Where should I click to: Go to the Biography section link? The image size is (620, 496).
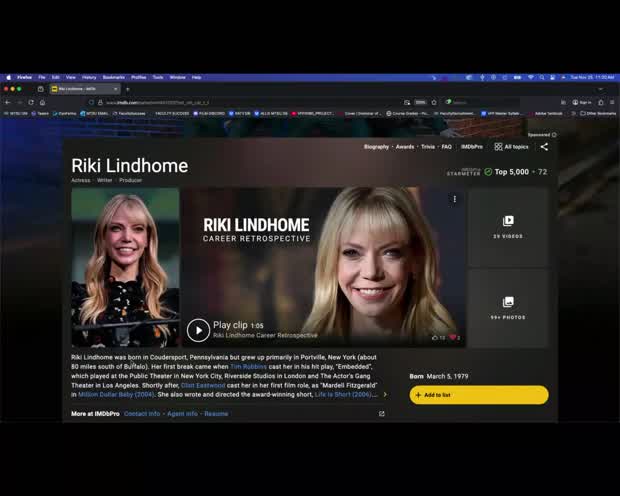tap(376, 147)
